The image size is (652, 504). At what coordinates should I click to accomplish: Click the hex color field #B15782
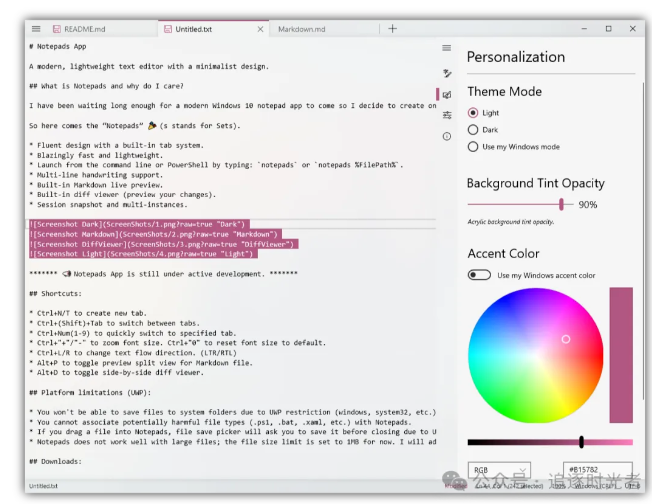coord(598,470)
